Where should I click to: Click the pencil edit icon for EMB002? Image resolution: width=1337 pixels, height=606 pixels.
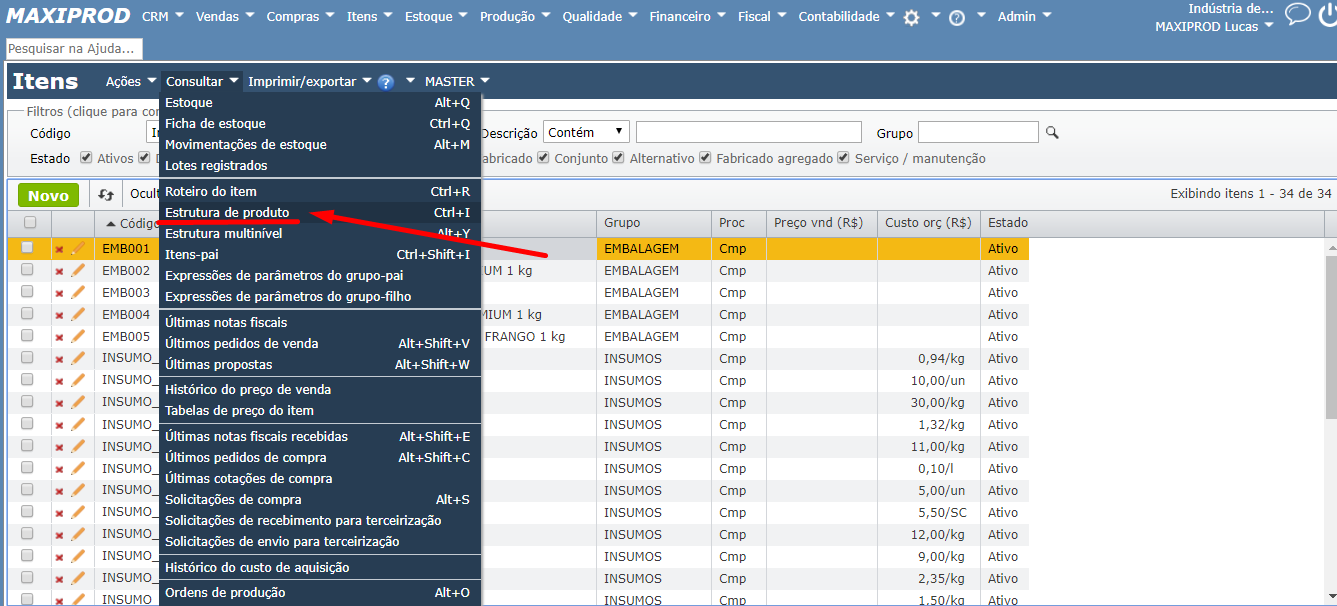tap(78, 270)
